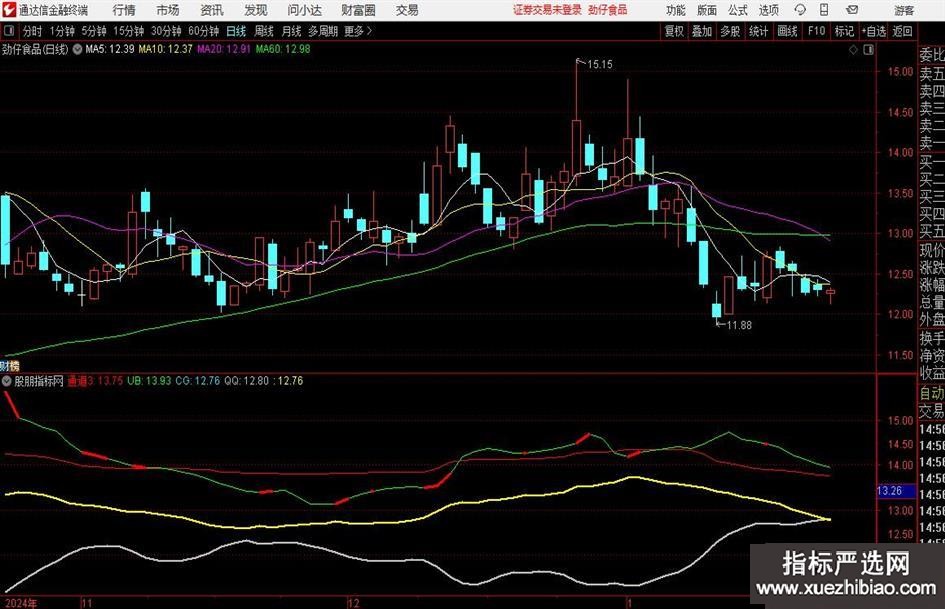Click the 证券交易未登录 login link
The image size is (945, 609).
546,10
